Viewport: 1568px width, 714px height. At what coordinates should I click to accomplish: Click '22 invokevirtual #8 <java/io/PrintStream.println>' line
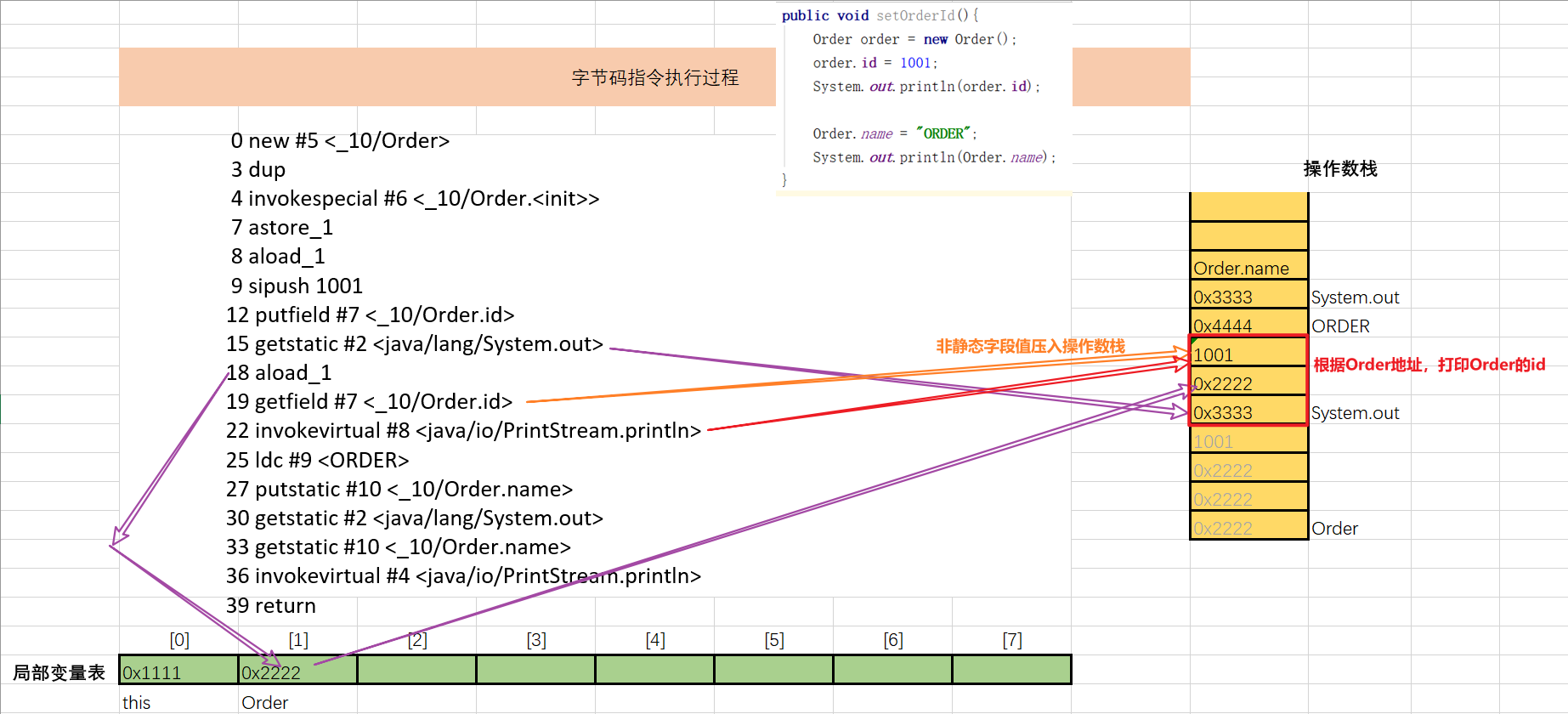point(464,431)
